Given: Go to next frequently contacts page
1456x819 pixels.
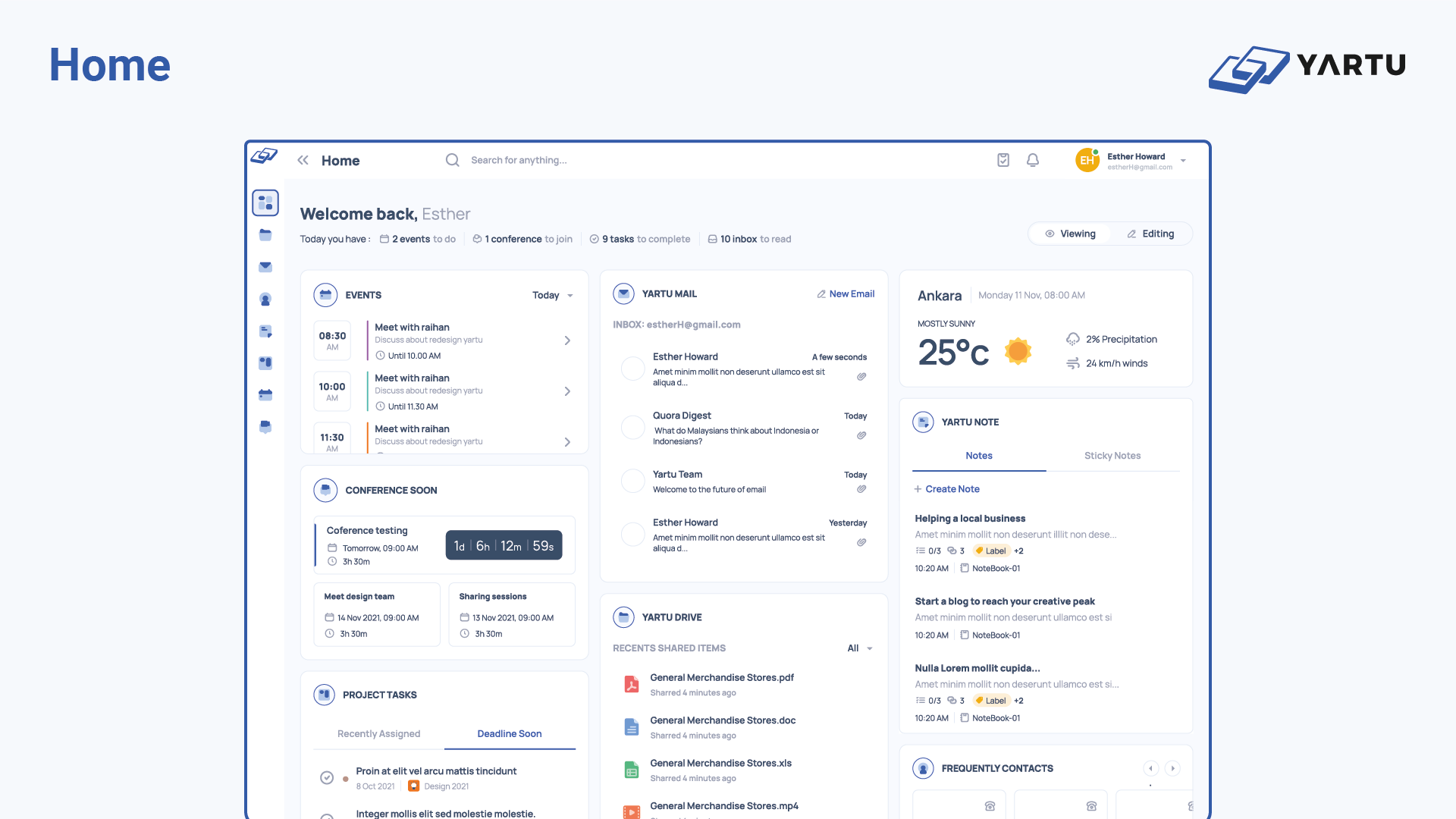Looking at the screenshot, I should coord(1172,768).
